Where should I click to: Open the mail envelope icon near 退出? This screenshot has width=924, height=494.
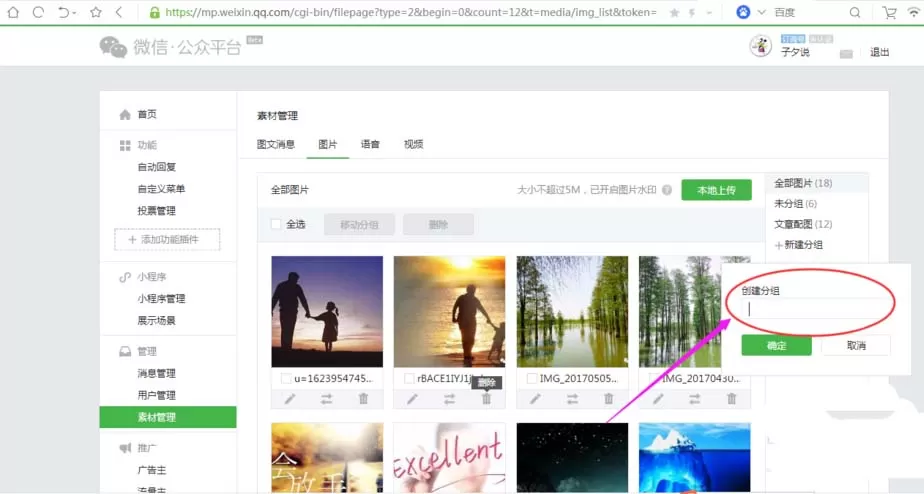846,54
